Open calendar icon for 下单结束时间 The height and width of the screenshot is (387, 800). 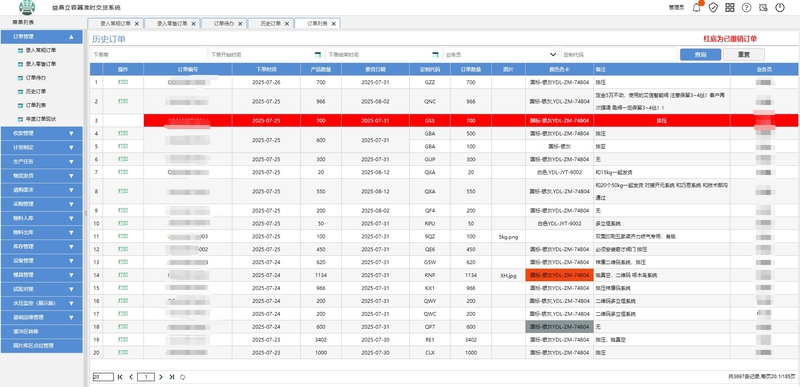[x=435, y=54]
